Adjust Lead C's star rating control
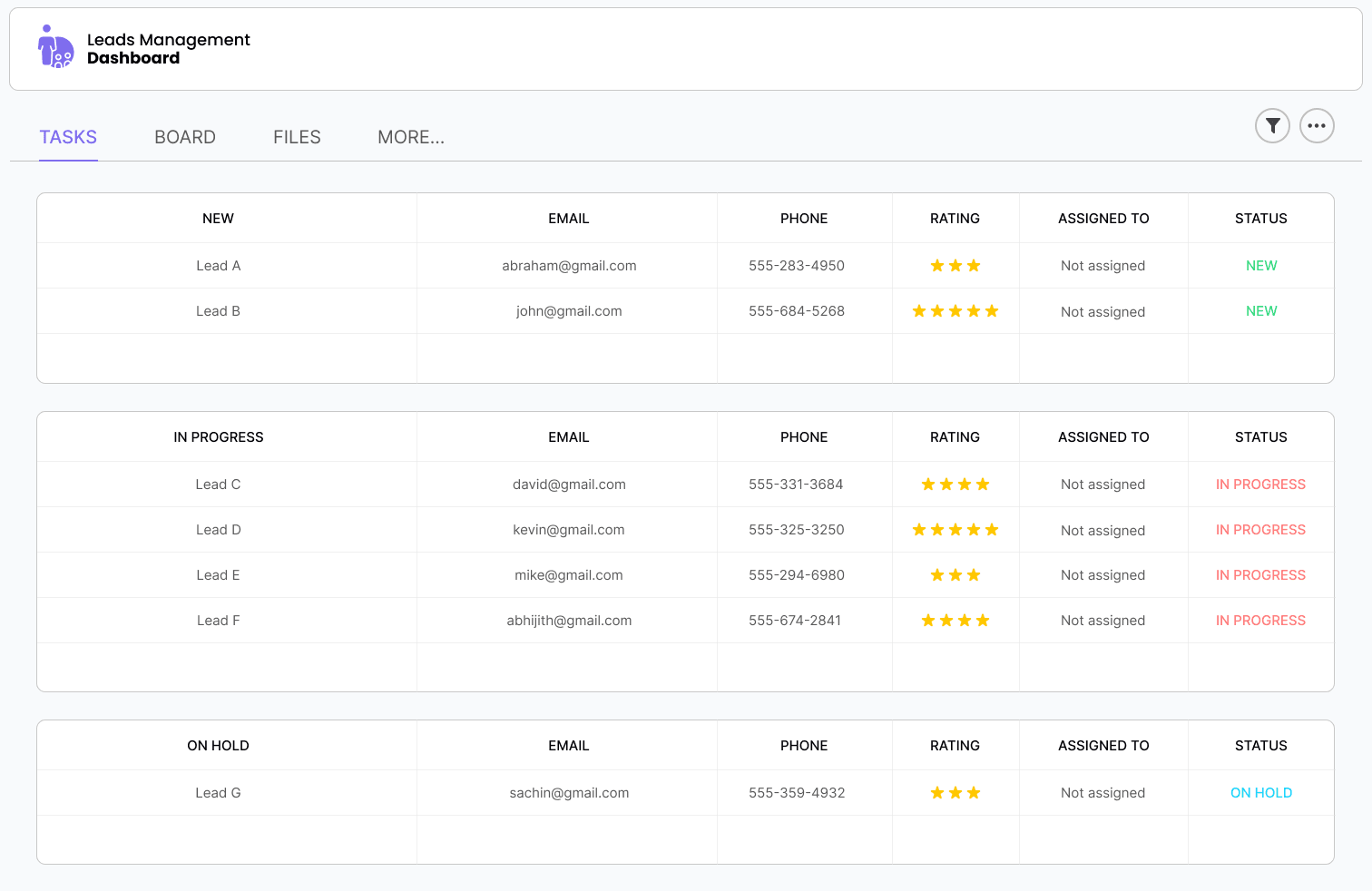The height and width of the screenshot is (891, 1372). point(955,484)
